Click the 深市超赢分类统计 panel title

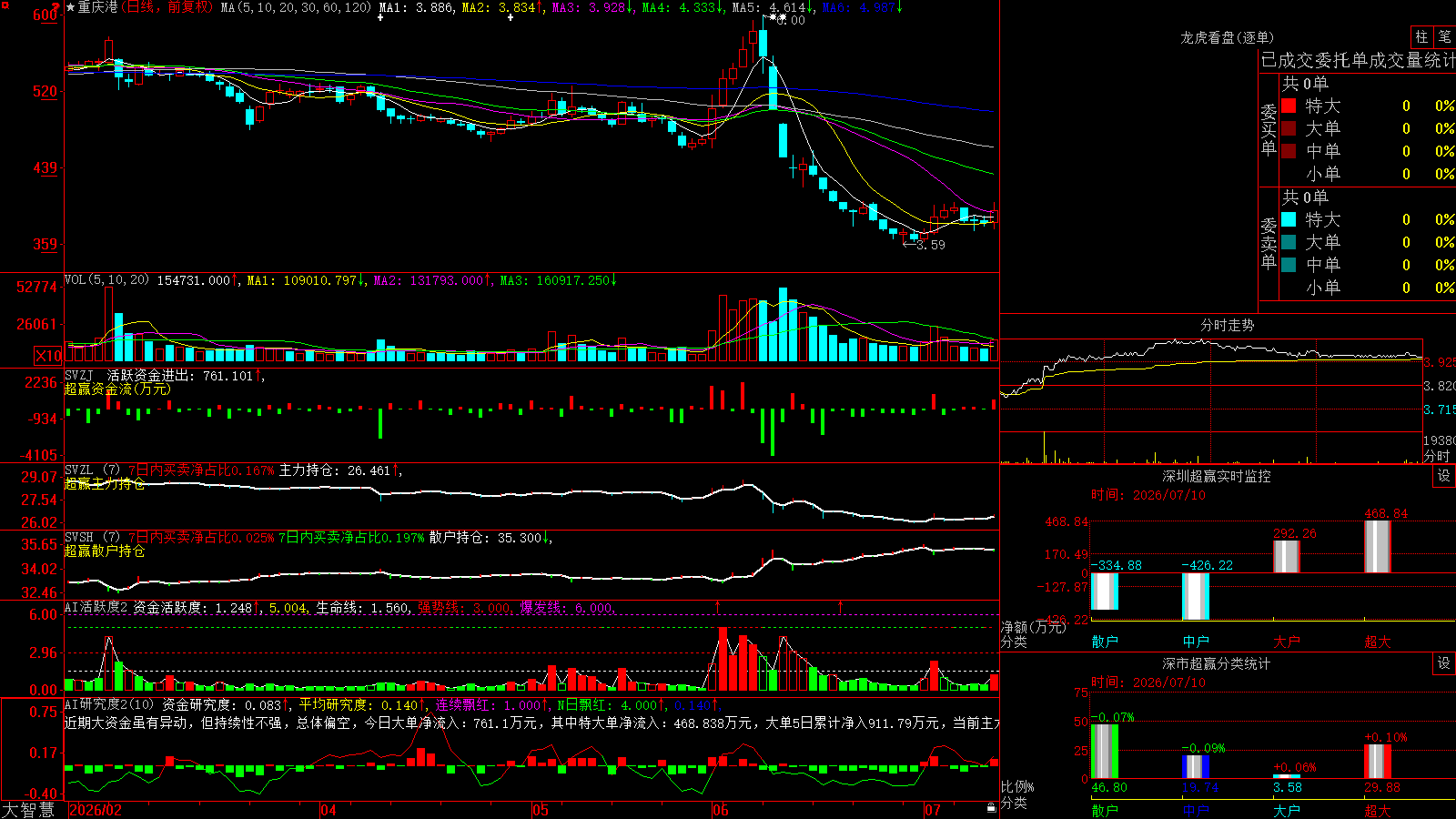coord(1216,663)
